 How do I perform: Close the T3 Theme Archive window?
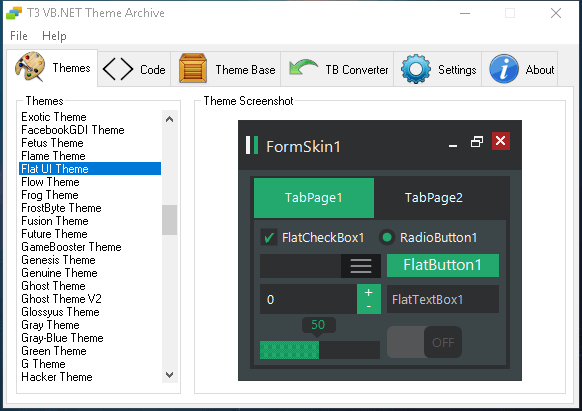click(556, 13)
